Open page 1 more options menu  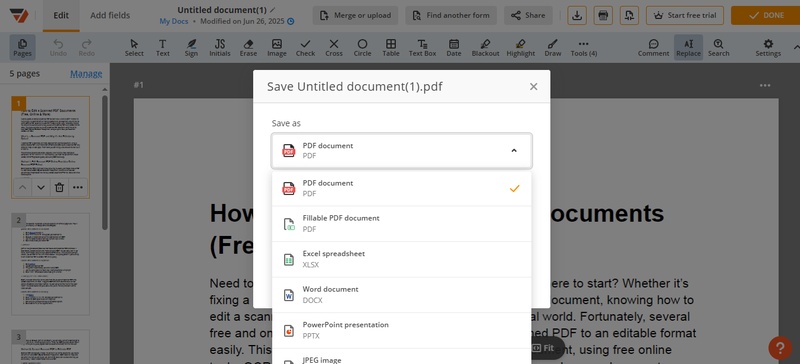[x=78, y=187]
